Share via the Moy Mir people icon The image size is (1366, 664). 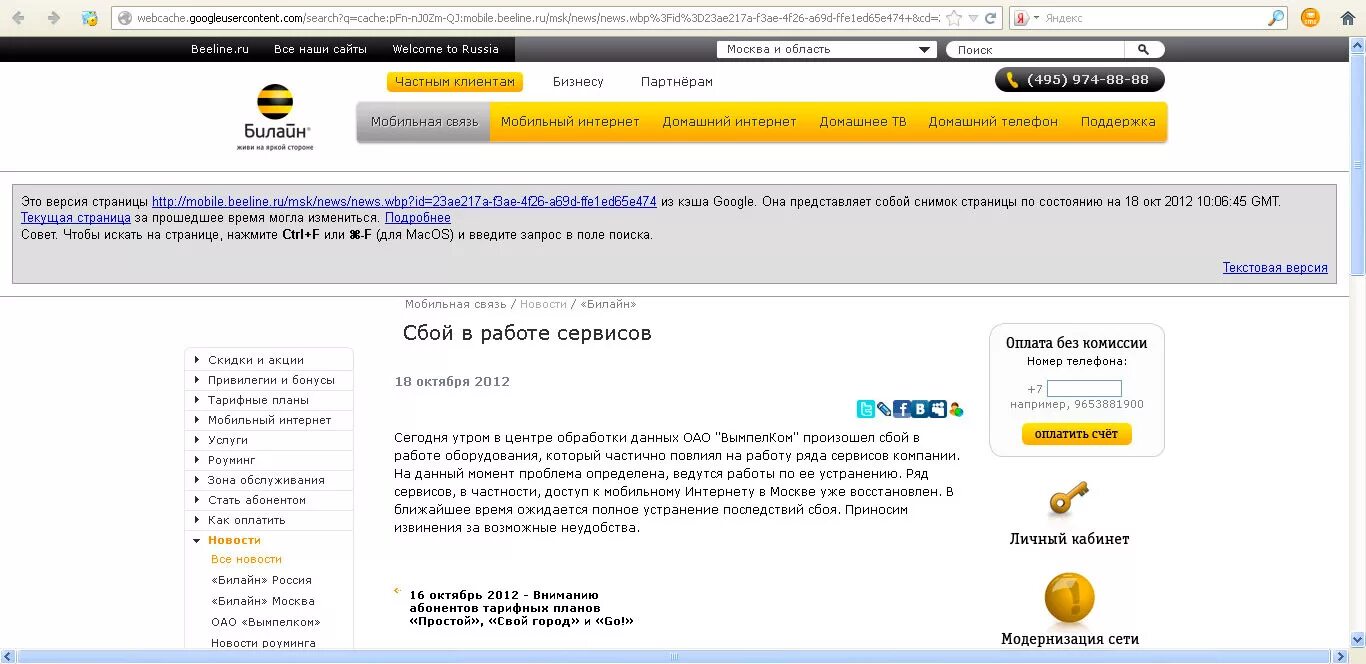(938, 409)
